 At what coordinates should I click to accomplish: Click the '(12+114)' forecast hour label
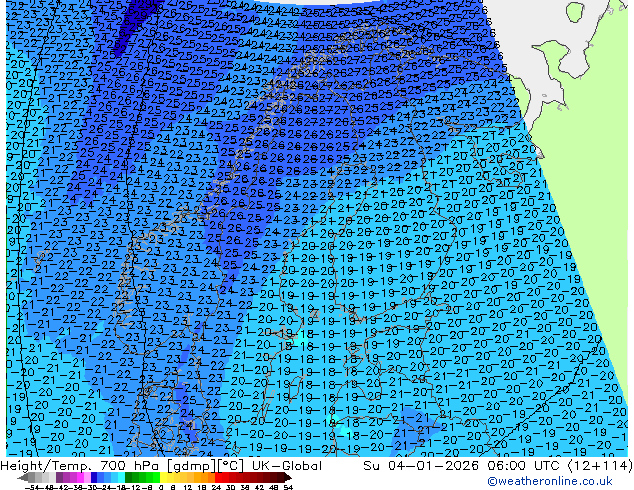click(x=600, y=466)
